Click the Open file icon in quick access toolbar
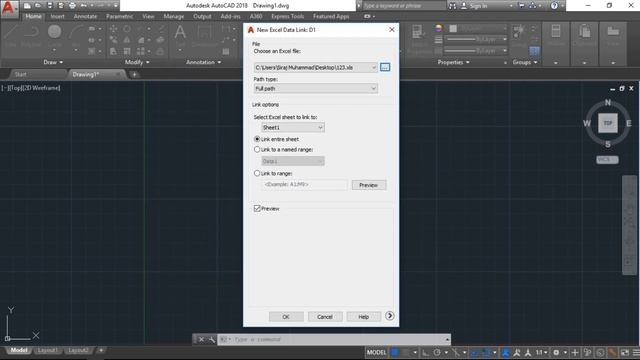Viewport: 640px width, 360px height. coord(38,6)
